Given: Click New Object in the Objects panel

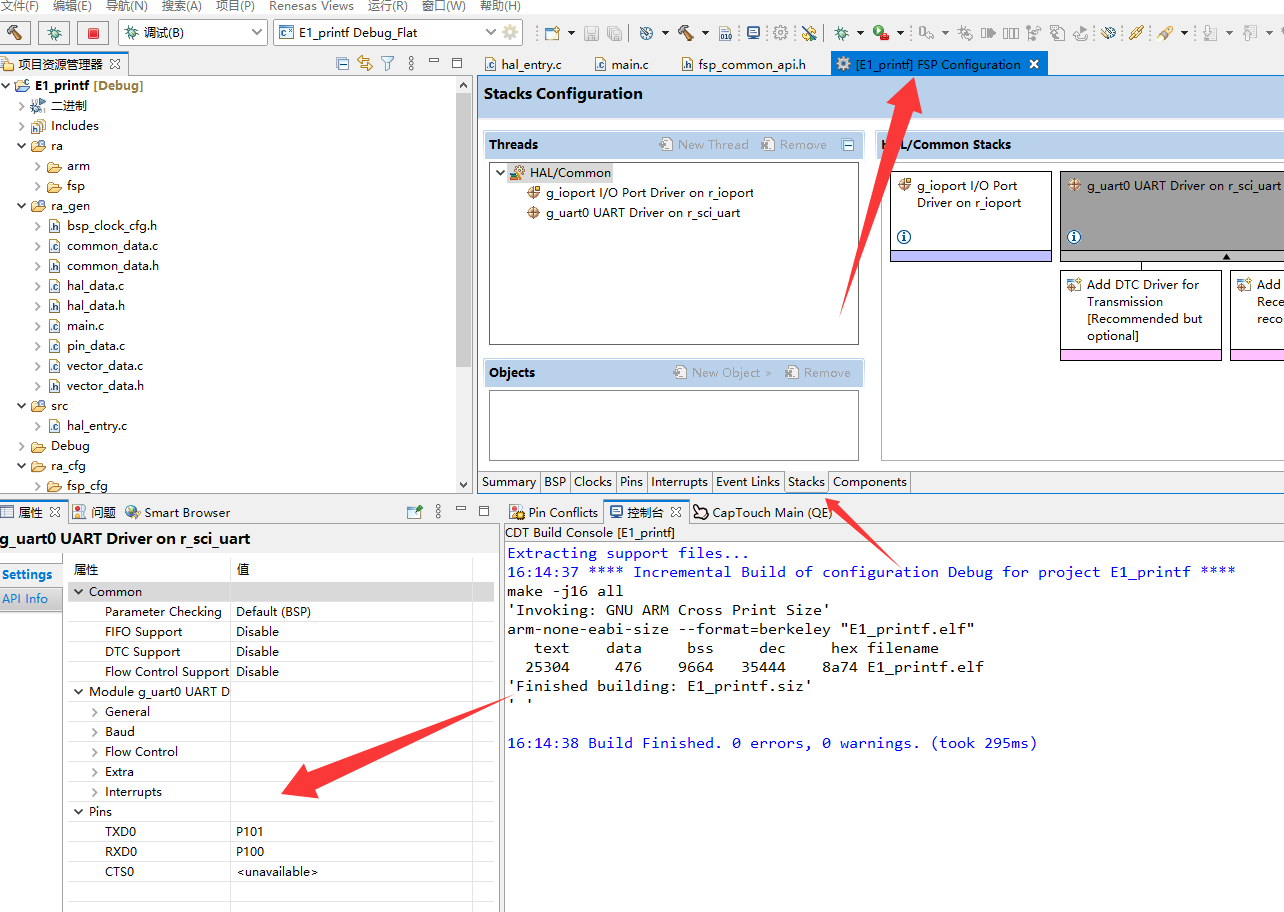Looking at the screenshot, I should [723, 373].
